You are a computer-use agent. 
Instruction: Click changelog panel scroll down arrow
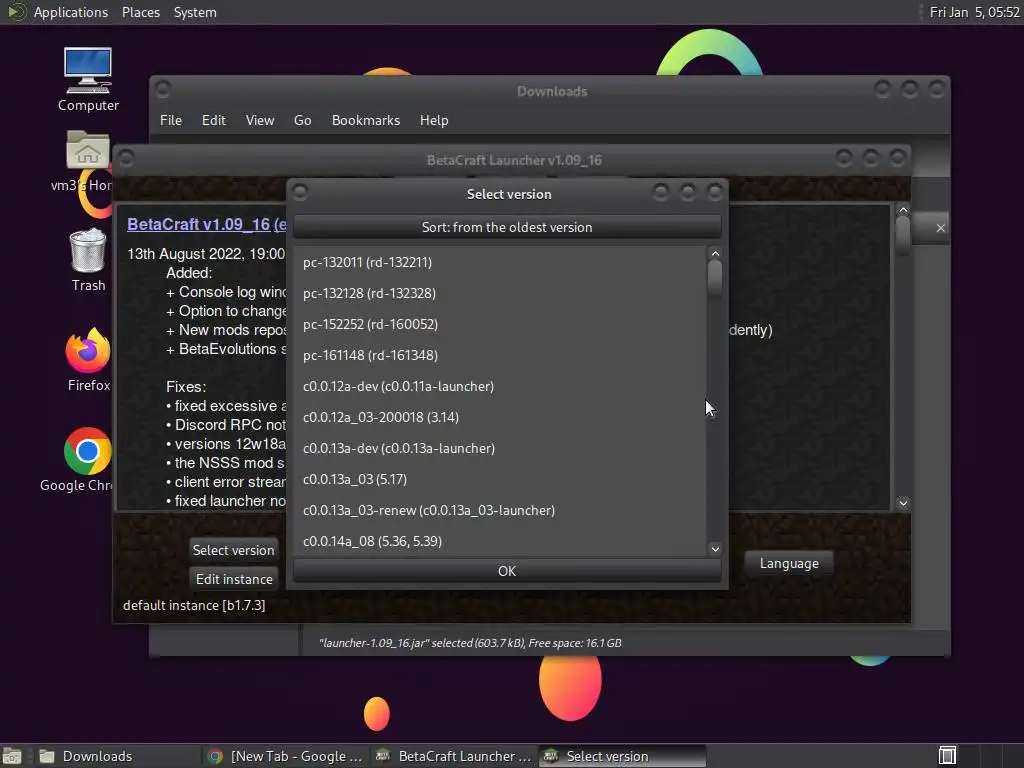click(903, 503)
